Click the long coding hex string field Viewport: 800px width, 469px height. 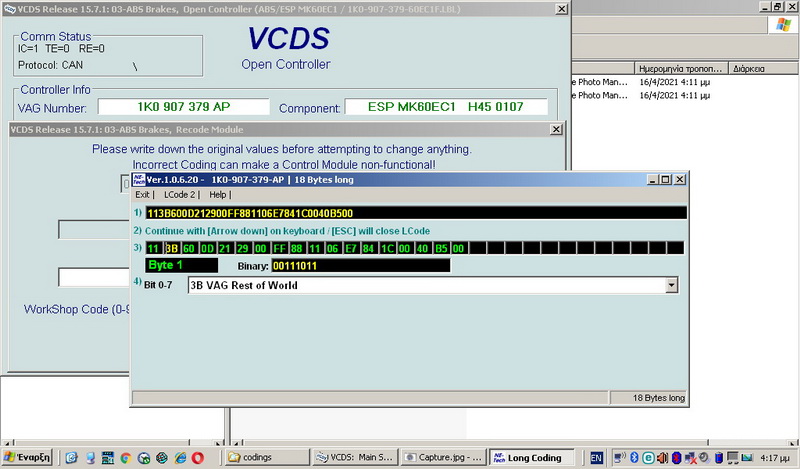click(x=416, y=213)
